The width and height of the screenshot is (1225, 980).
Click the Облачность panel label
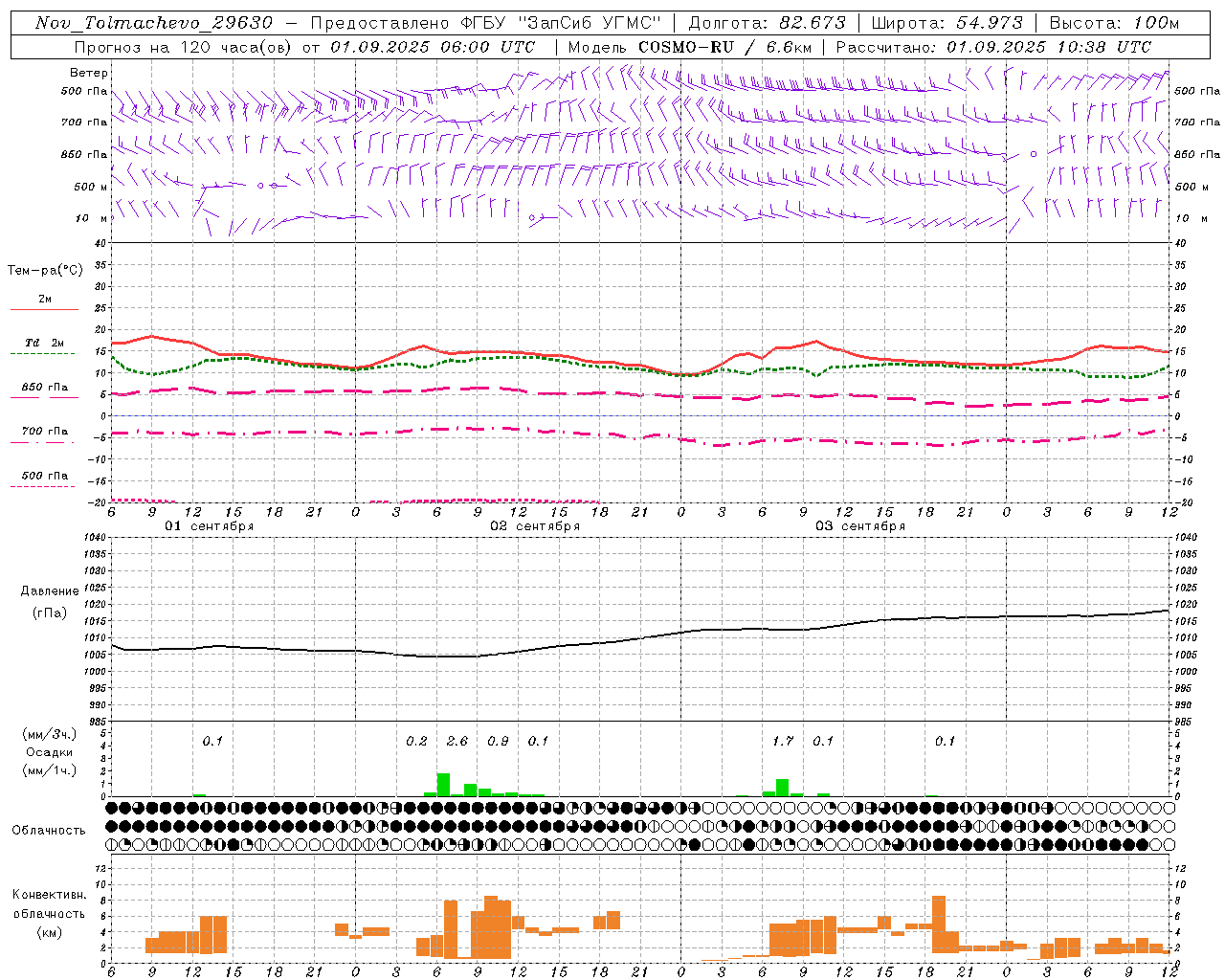pyautogui.click(x=49, y=831)
